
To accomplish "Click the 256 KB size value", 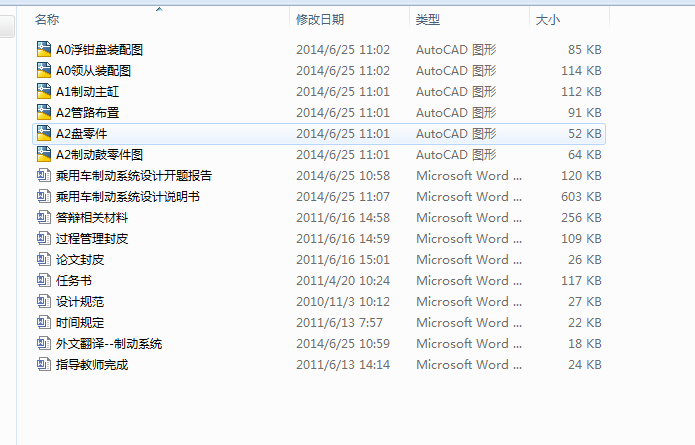I will click(x=581, y=217).
